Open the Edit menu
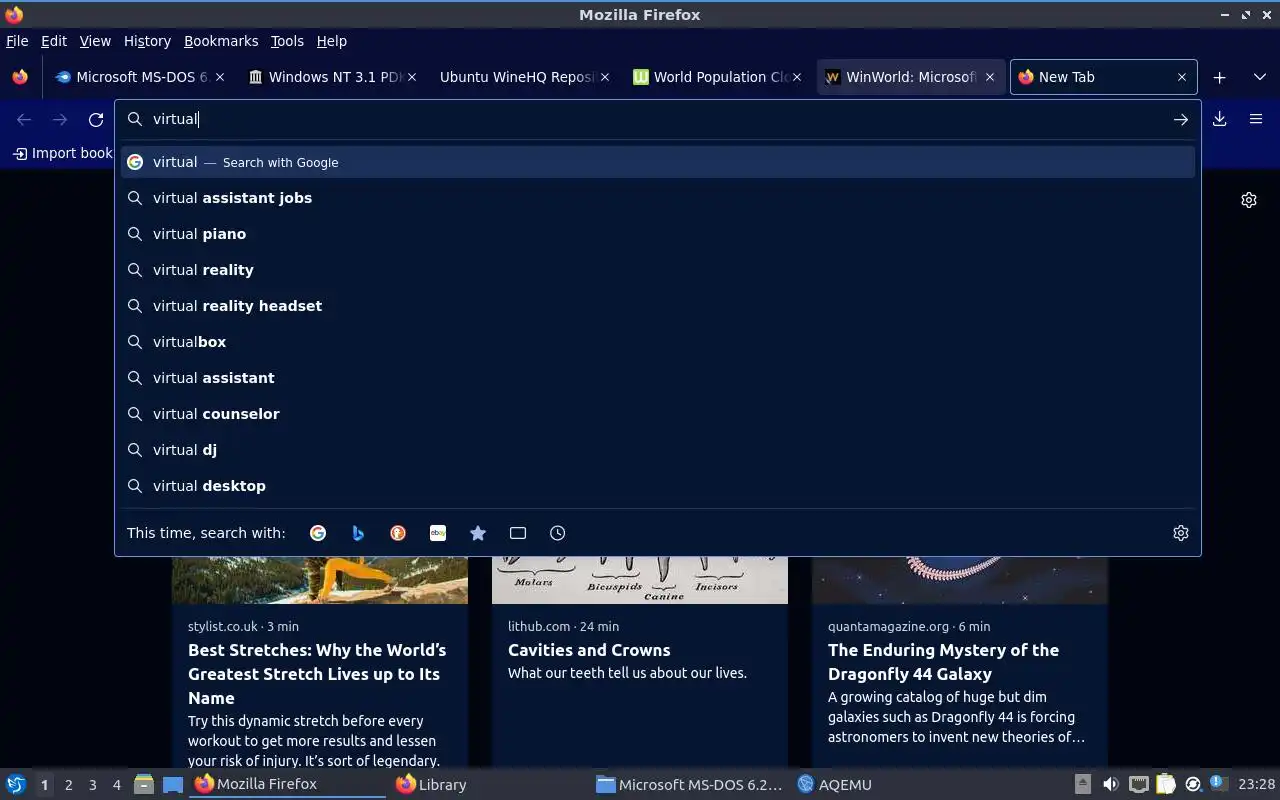Screen dimensions: 1280x800 [x=54, y=41]
